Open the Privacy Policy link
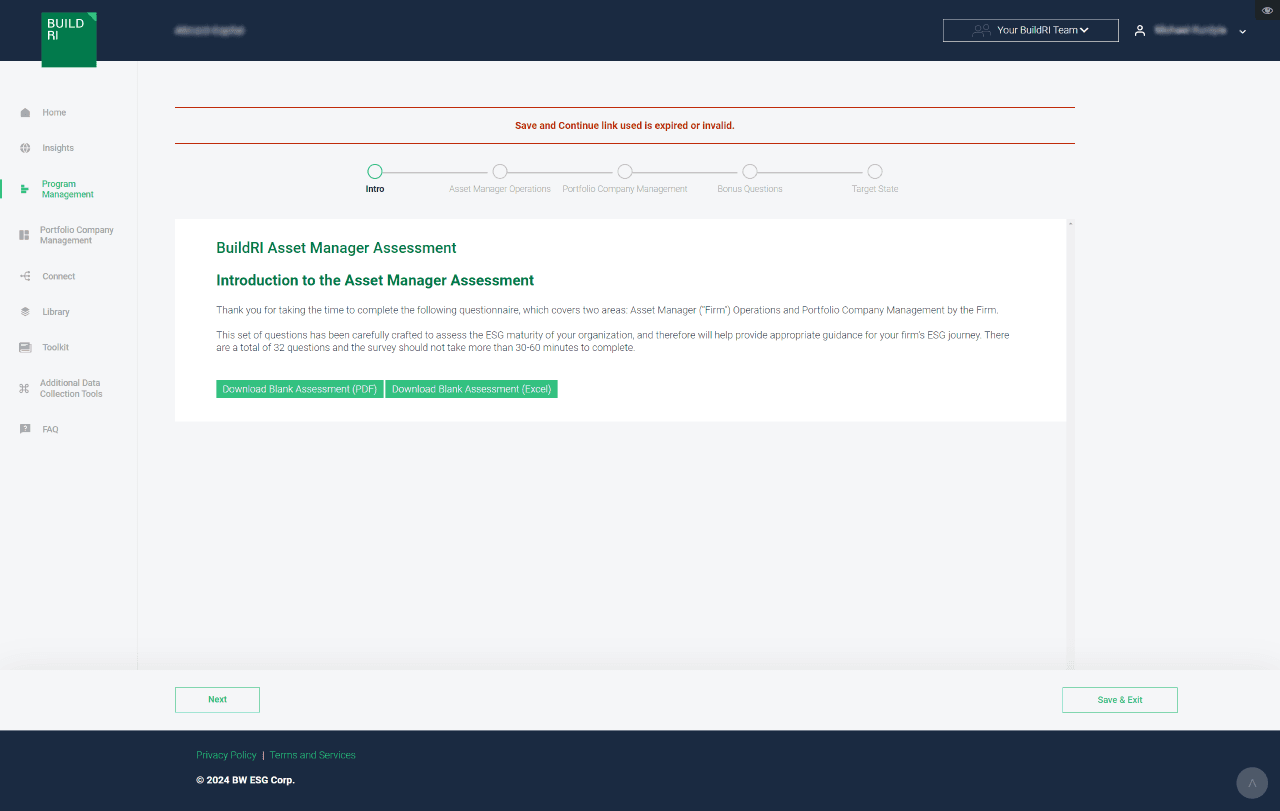Screen dimensions: 1280x811 pos(226,755)
